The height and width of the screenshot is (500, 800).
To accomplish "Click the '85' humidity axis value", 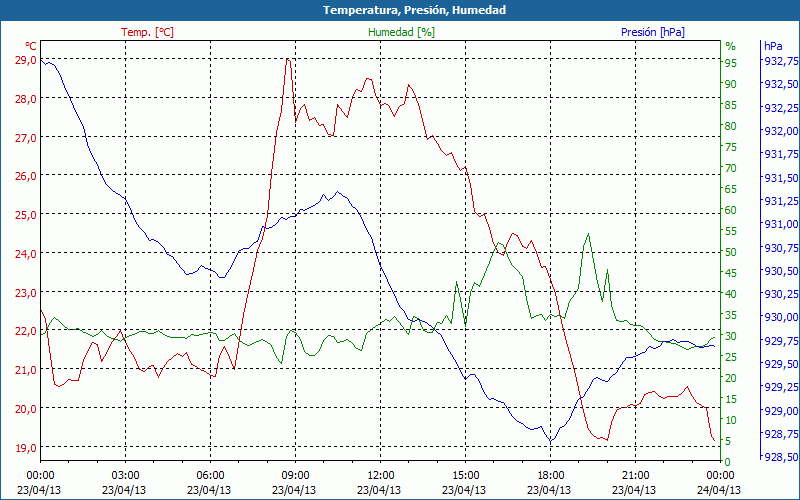I will click(x=731, y=105).
